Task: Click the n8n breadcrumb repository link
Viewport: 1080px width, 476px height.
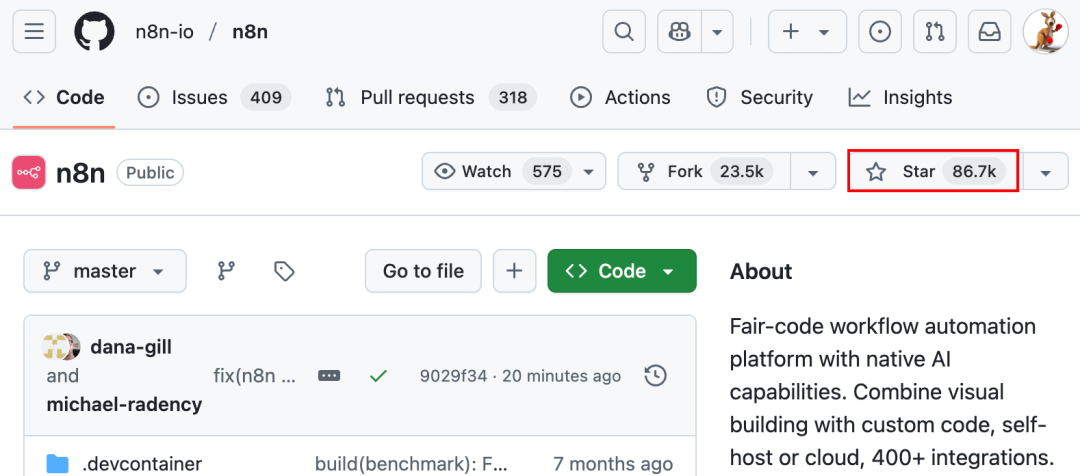Action: (250, 32)
